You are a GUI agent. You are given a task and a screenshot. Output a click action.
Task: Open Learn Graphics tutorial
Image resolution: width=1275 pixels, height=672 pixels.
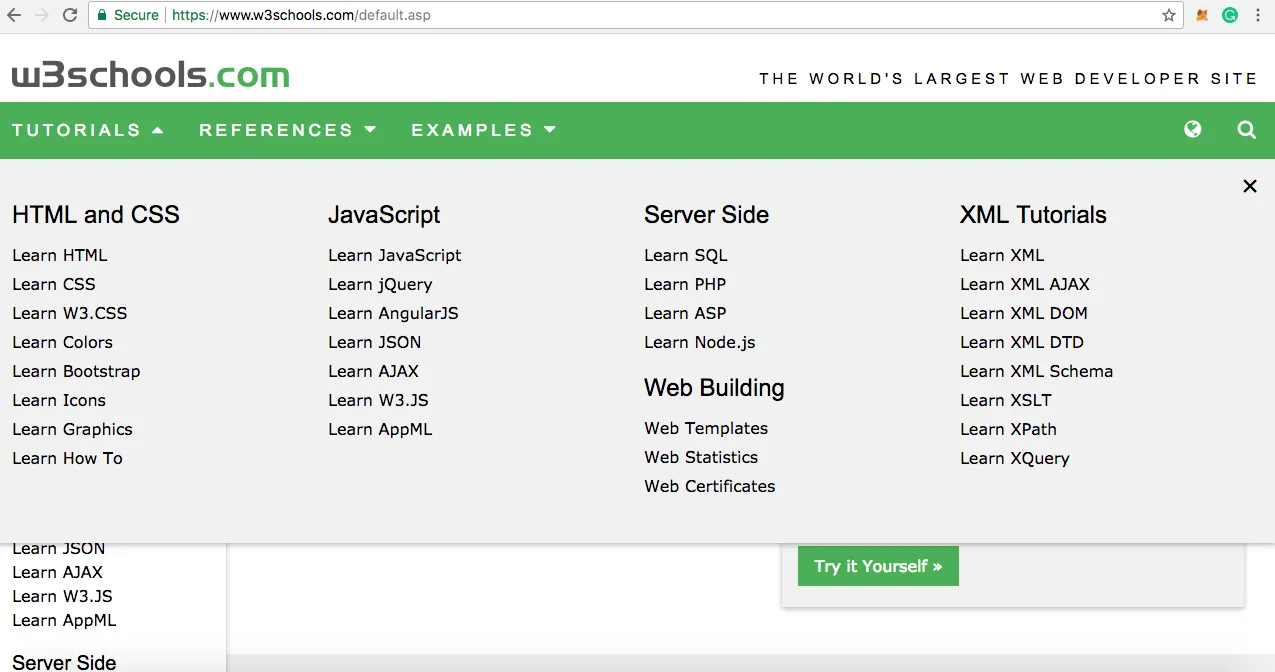click(x=72, y=429)
